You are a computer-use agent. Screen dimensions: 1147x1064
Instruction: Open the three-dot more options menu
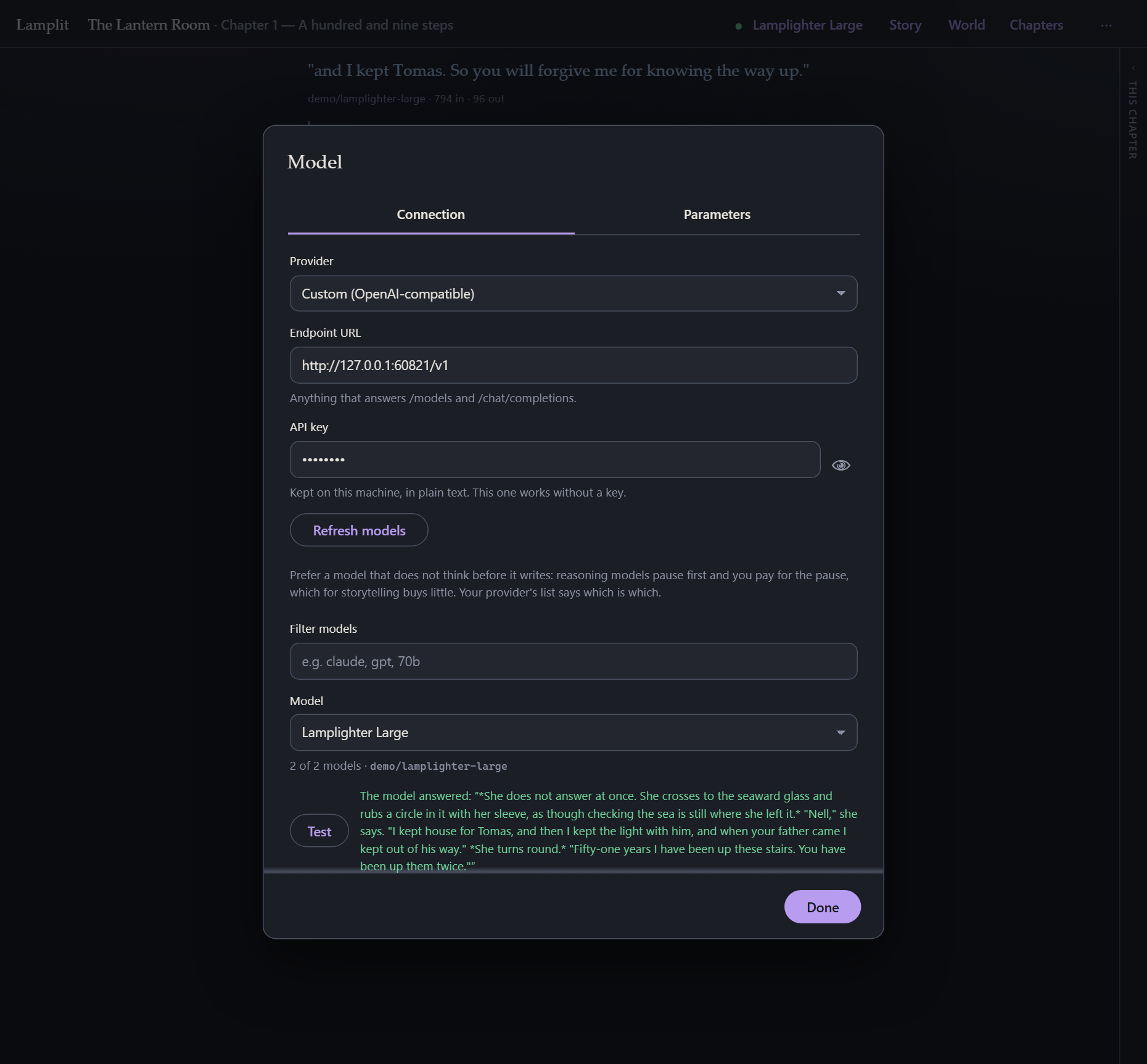tap(1106, 25)
